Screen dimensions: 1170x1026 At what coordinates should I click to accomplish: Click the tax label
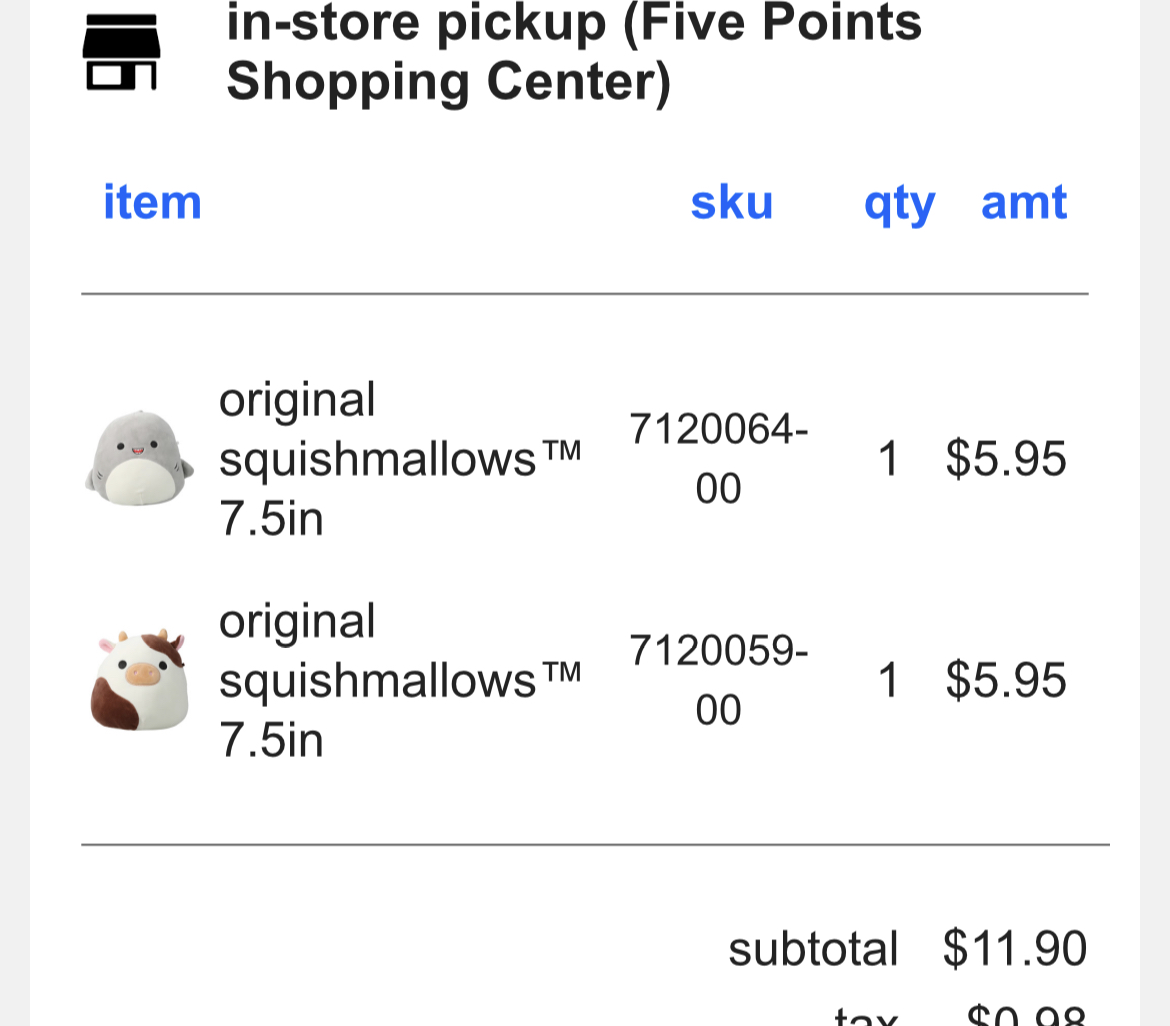tap(866, 1015)
